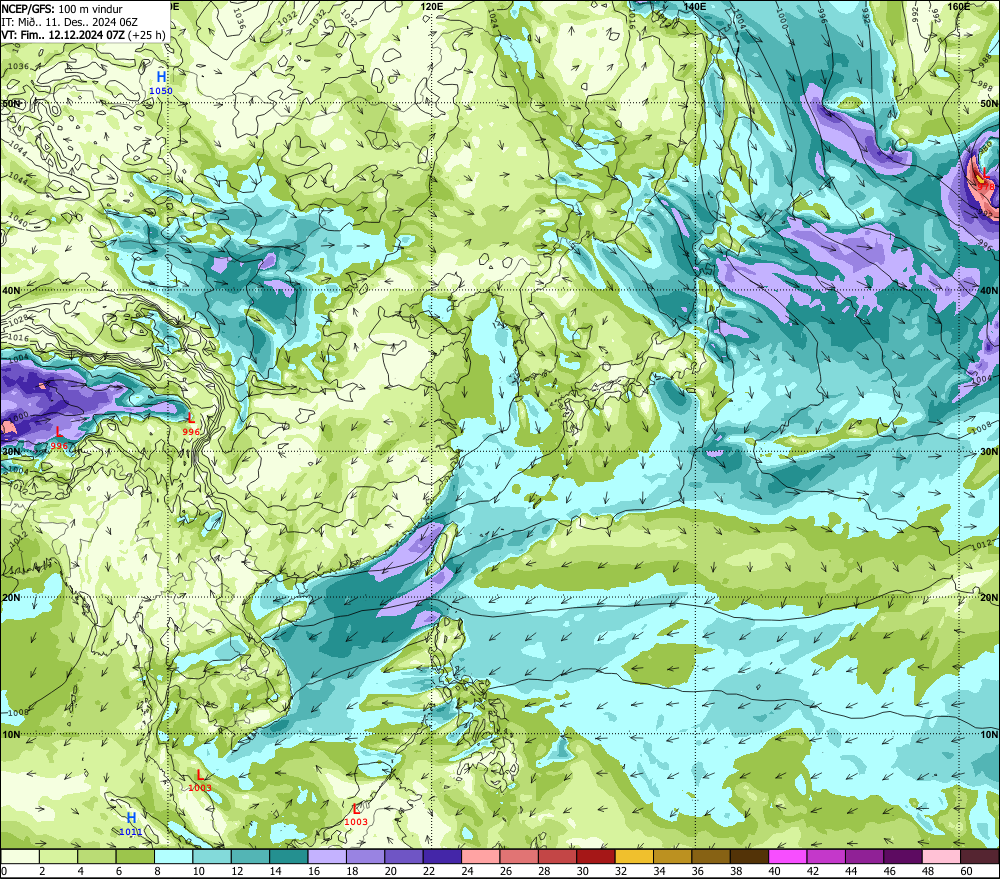Select the IT initialization time line 11. Des. 2024 06Z
This screenshot has height=879, width=1000.
pyautogui.click(x=70, y=22)
